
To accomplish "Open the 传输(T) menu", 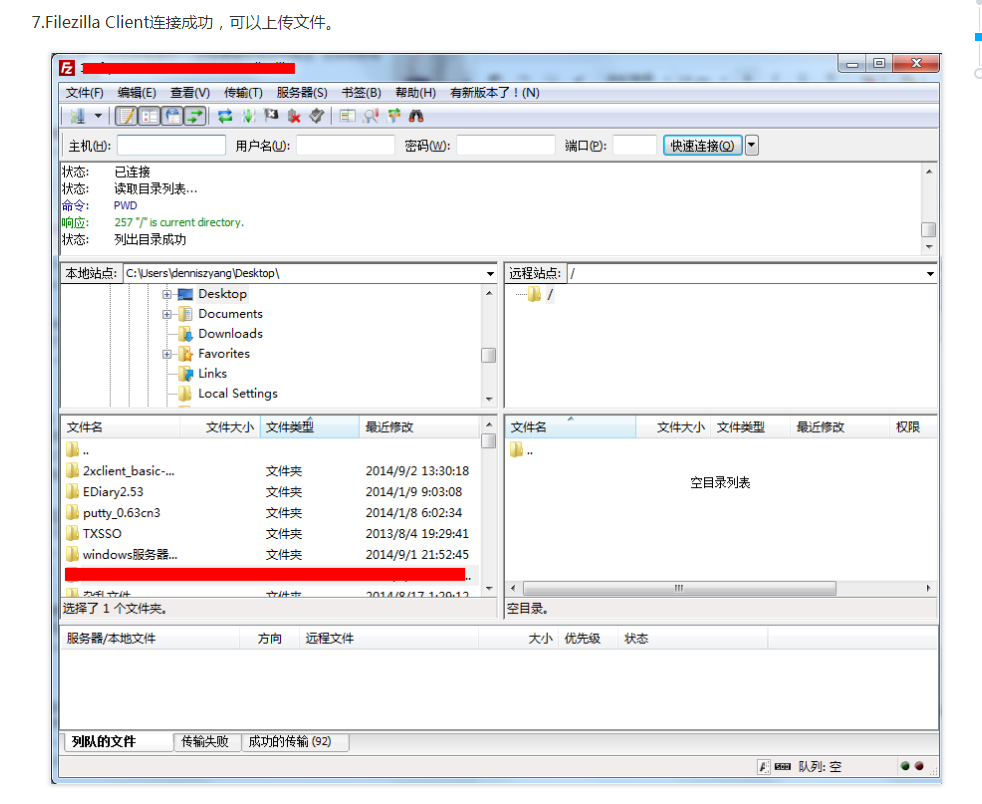I will point(243,93).
